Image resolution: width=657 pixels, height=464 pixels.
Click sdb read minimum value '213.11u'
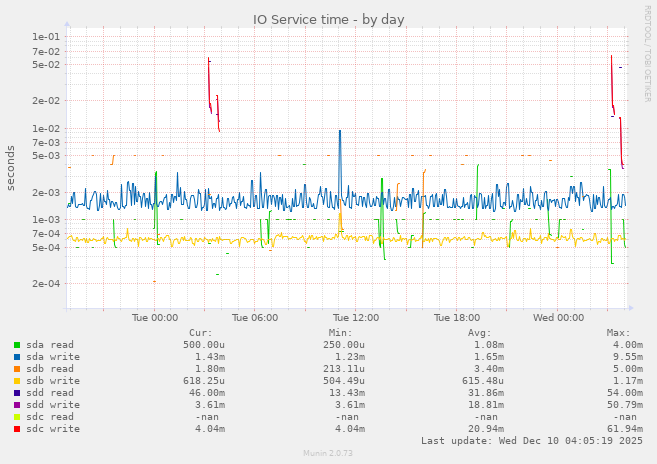(344, 369)
